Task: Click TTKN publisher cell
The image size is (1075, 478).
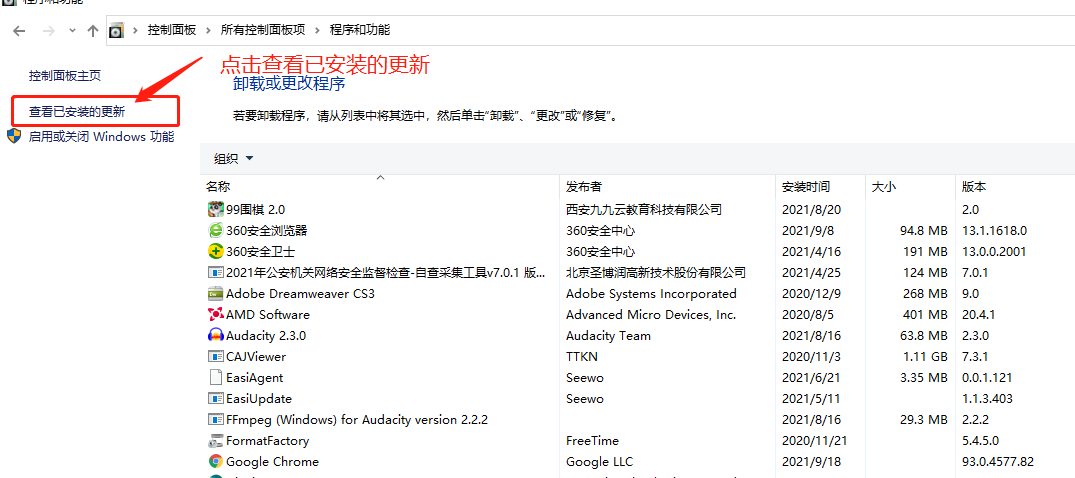Action: [581, 357]
